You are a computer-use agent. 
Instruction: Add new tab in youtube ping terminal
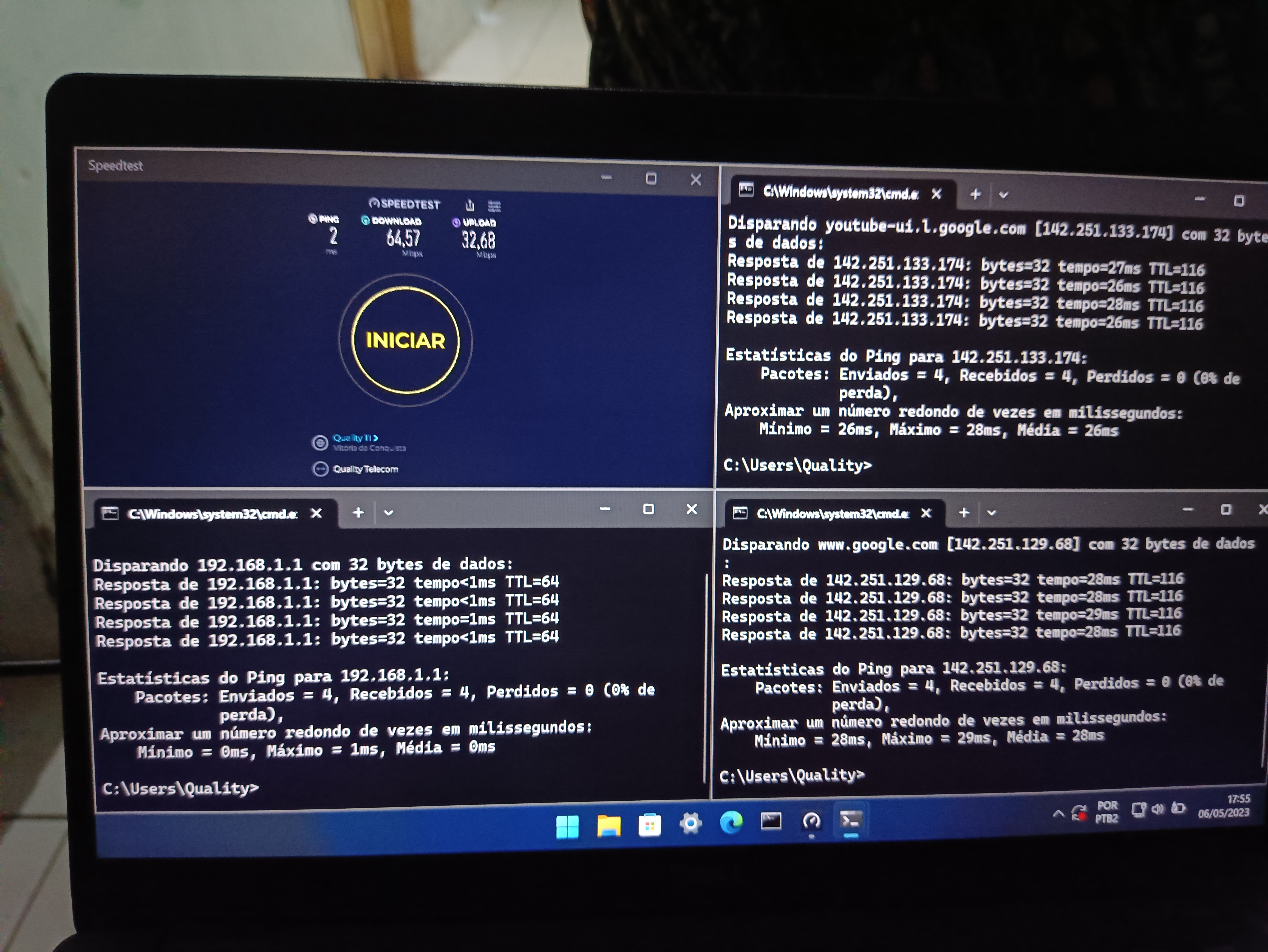(975, 194)
